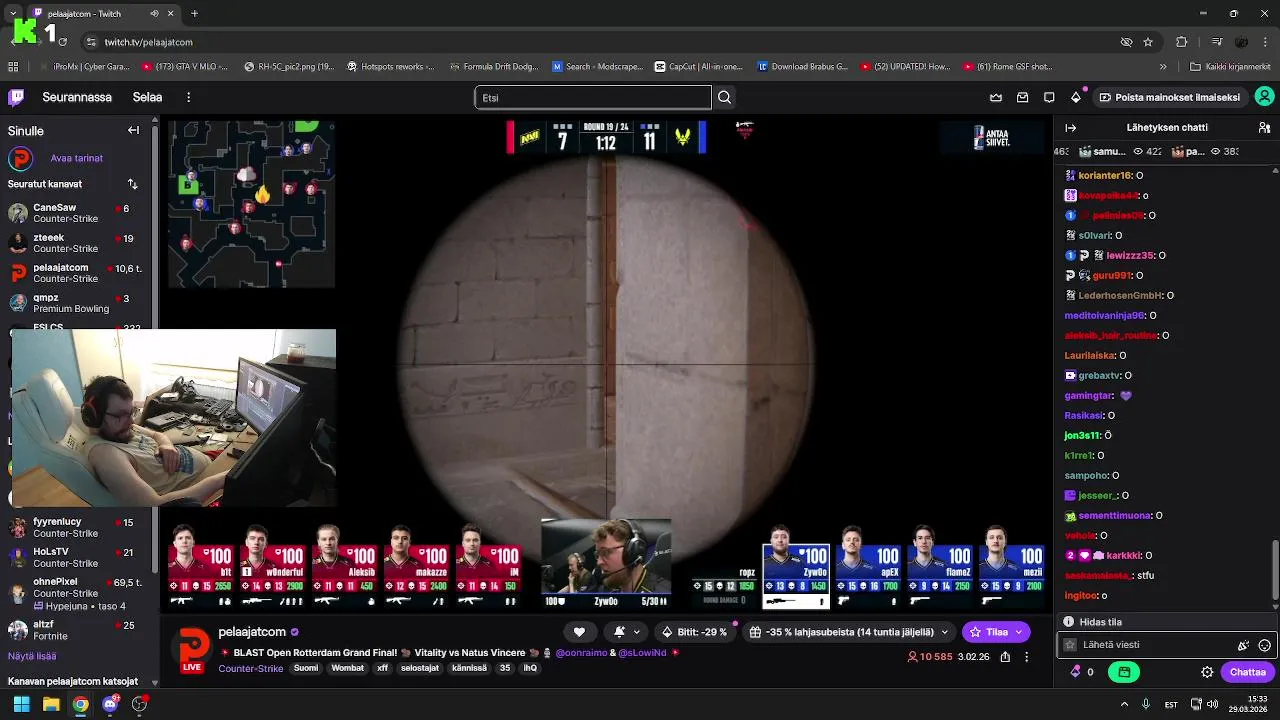This screenshot has height=720, width=1280.
Task: Open Chrome apps grid in bookmarks bar
Action: click(x=13, y=67)
